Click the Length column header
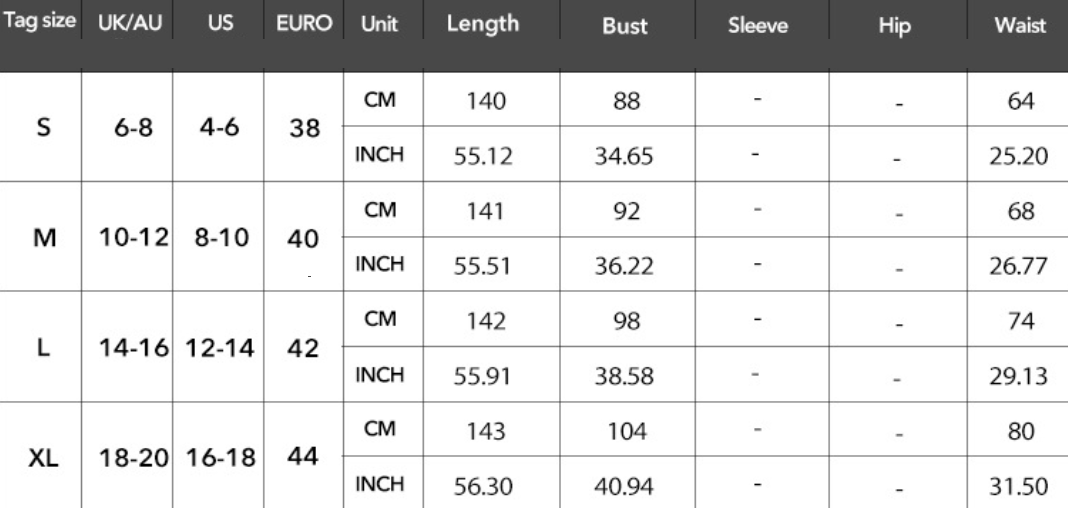Viewport: 1068px width, 508px height. (483, 26)
